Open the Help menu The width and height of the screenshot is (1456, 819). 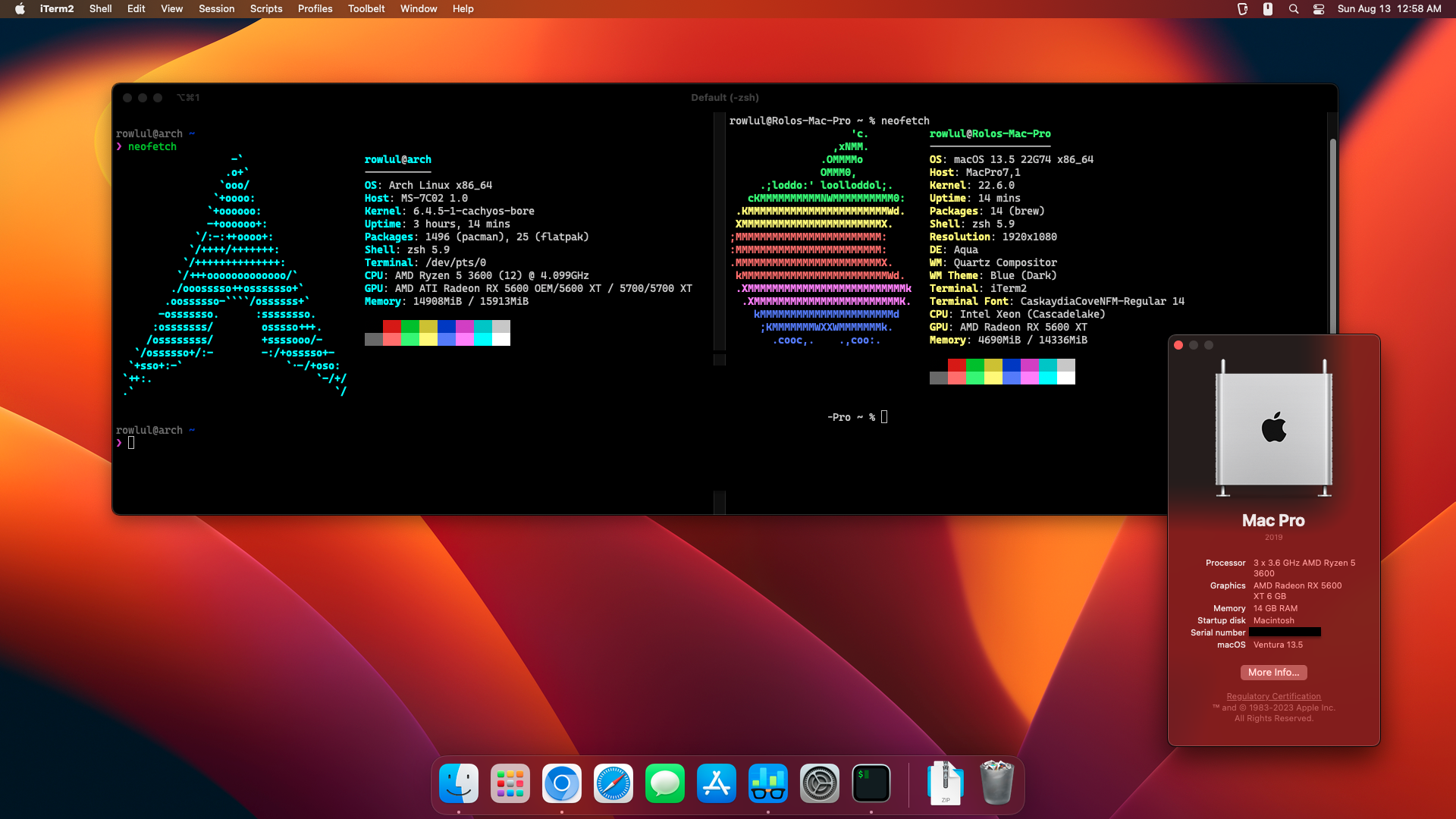(463, 8)
